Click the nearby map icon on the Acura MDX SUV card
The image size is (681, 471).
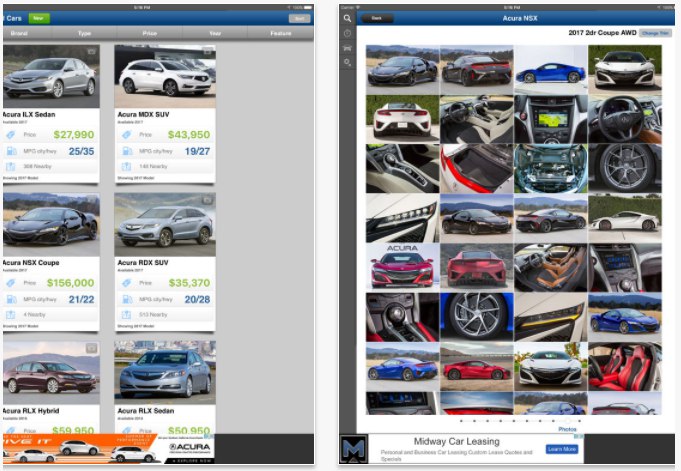pos(126,166)
